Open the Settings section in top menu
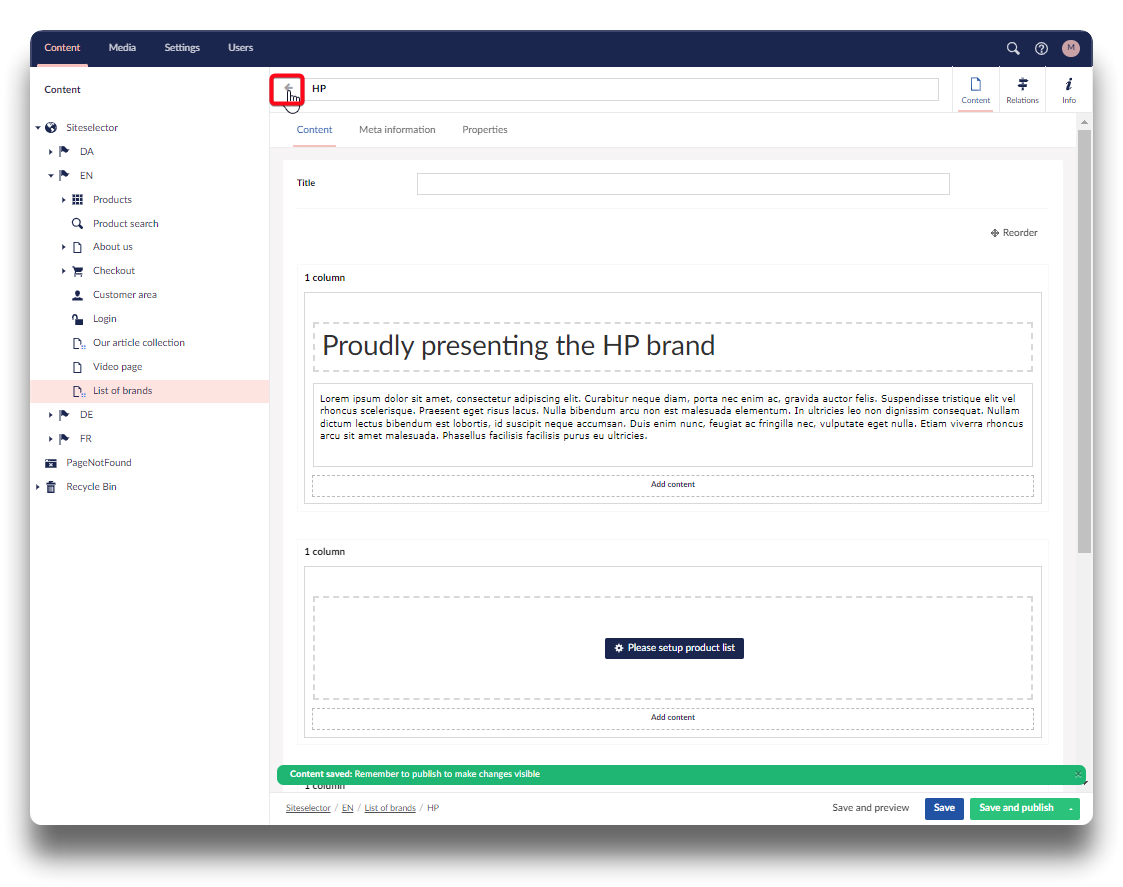This screenshot has width=1123, height=887. point(182,48)
